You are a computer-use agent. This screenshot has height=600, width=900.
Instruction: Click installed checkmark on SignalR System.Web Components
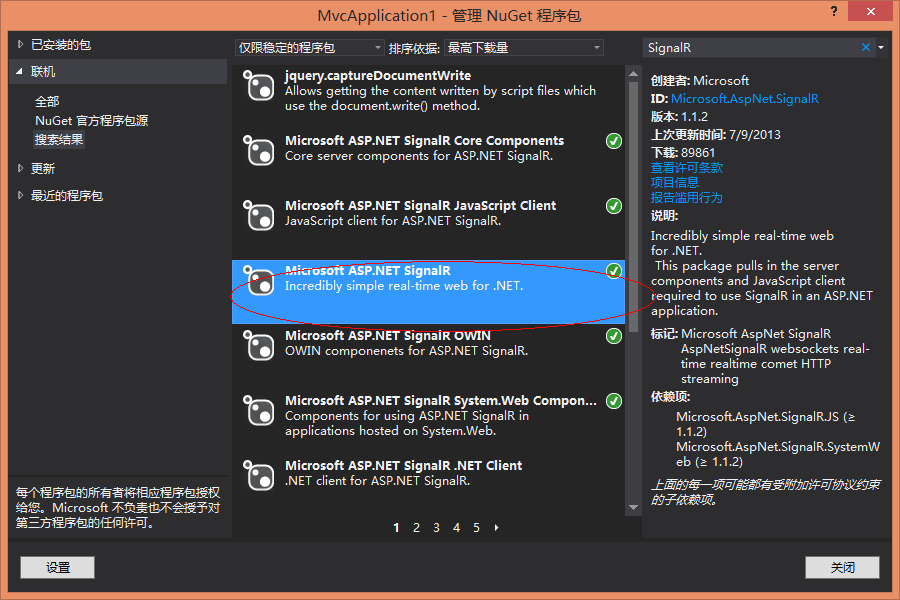[614, 400]
